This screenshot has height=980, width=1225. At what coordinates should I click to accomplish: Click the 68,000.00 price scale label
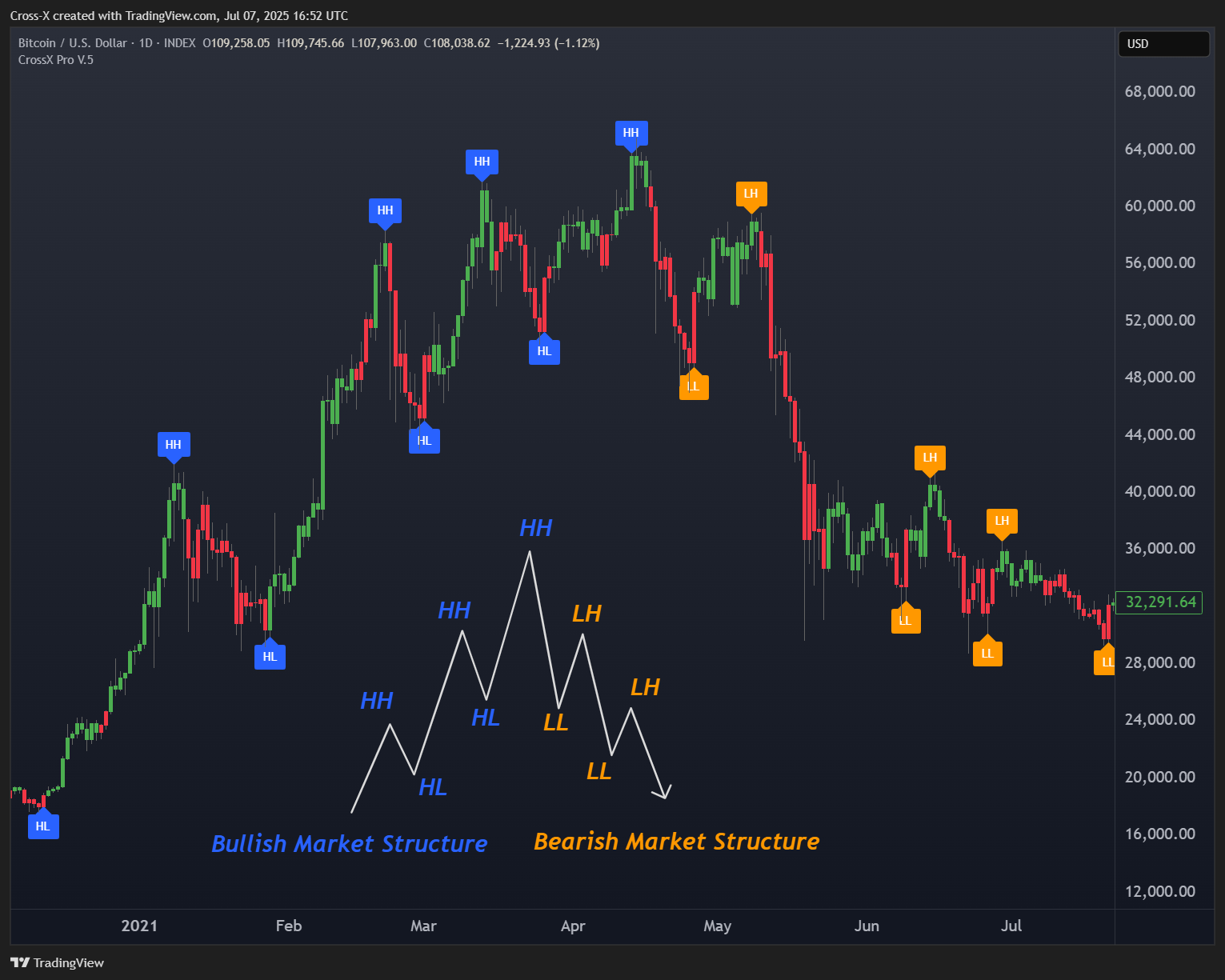(1159, 91)
